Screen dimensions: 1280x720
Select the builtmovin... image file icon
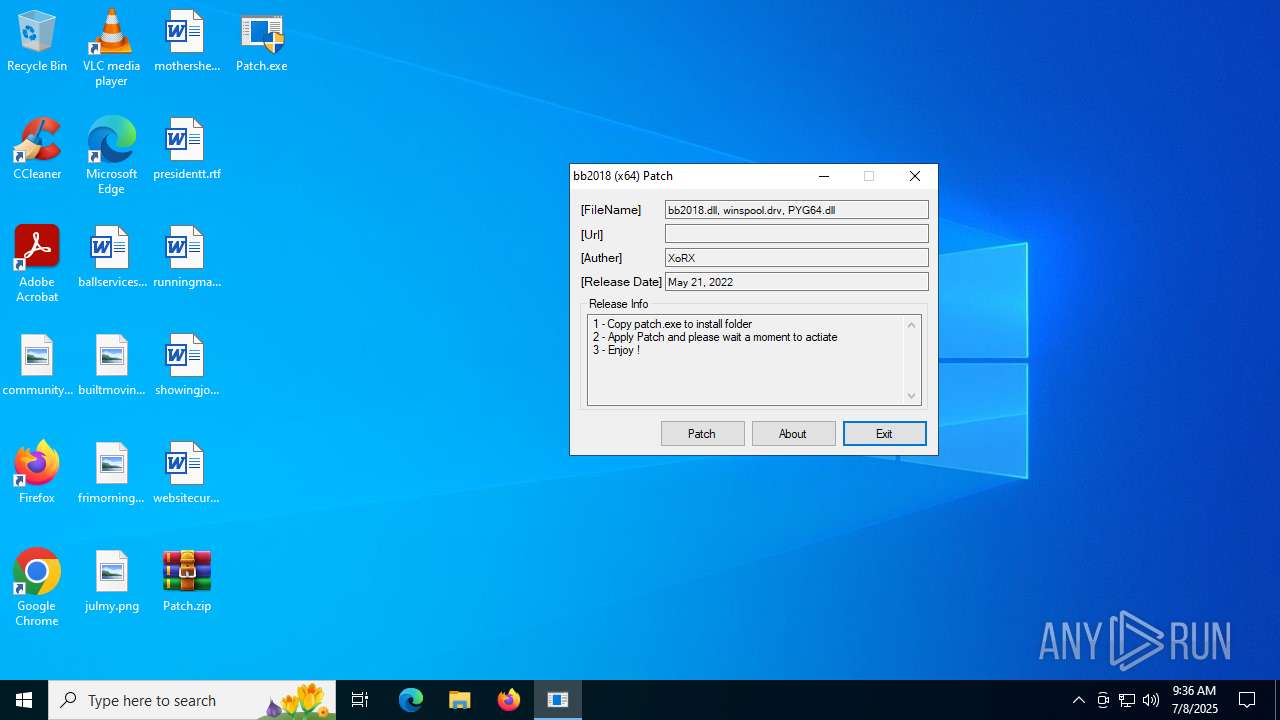pyautogui.click(x=111, y=366)
